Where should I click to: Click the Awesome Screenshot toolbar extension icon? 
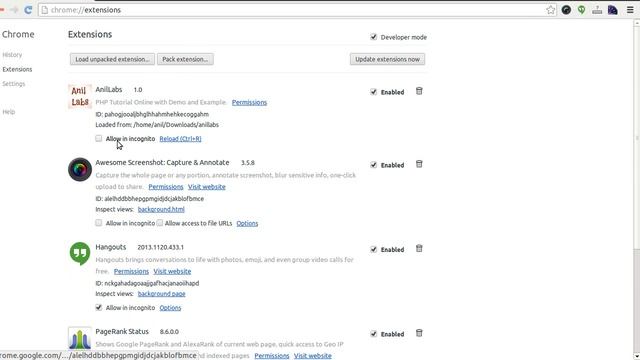click(566, 10)
